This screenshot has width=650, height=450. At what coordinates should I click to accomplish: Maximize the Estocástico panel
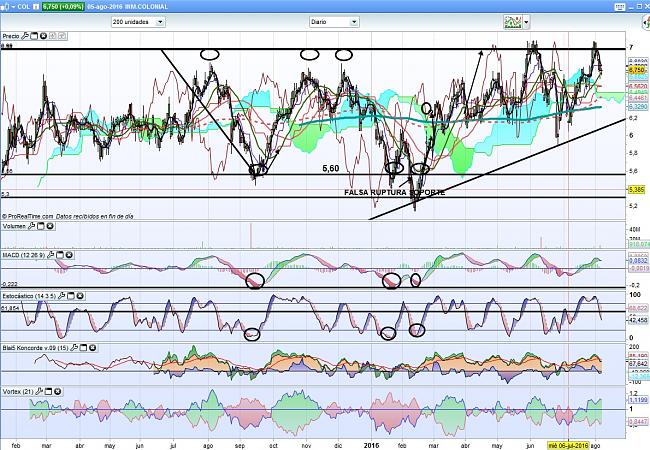click(71, 296)
